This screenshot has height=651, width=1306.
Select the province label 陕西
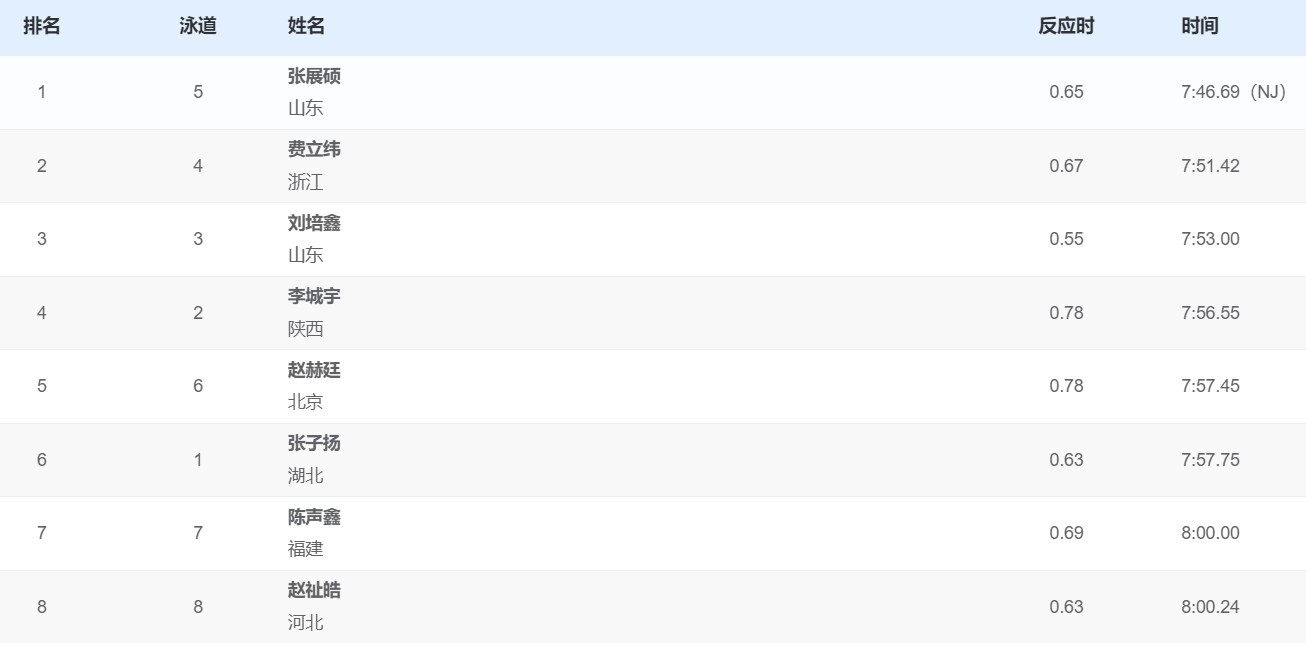point(305,329)
